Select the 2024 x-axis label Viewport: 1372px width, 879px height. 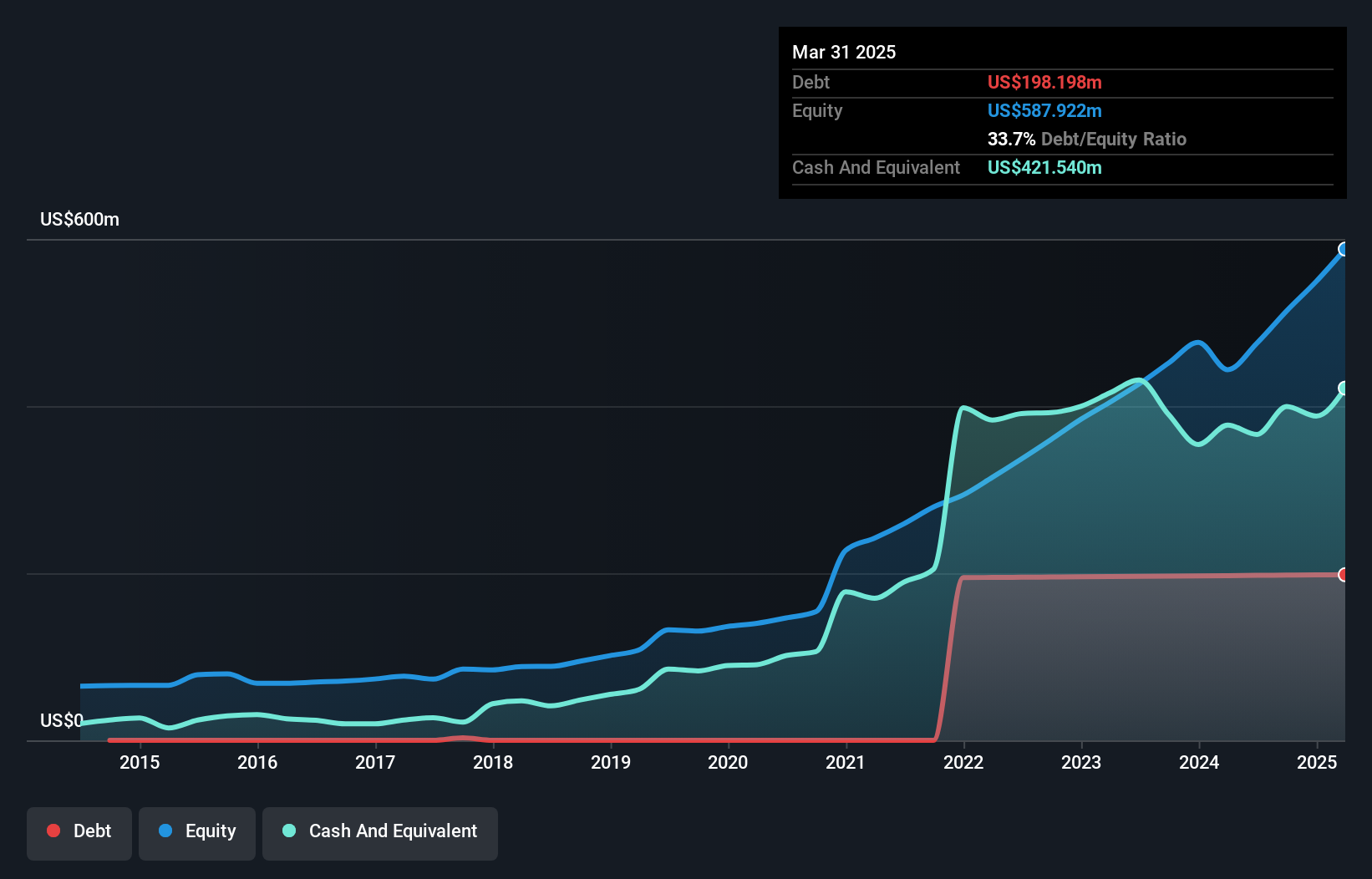click(x=1199, y=762)
